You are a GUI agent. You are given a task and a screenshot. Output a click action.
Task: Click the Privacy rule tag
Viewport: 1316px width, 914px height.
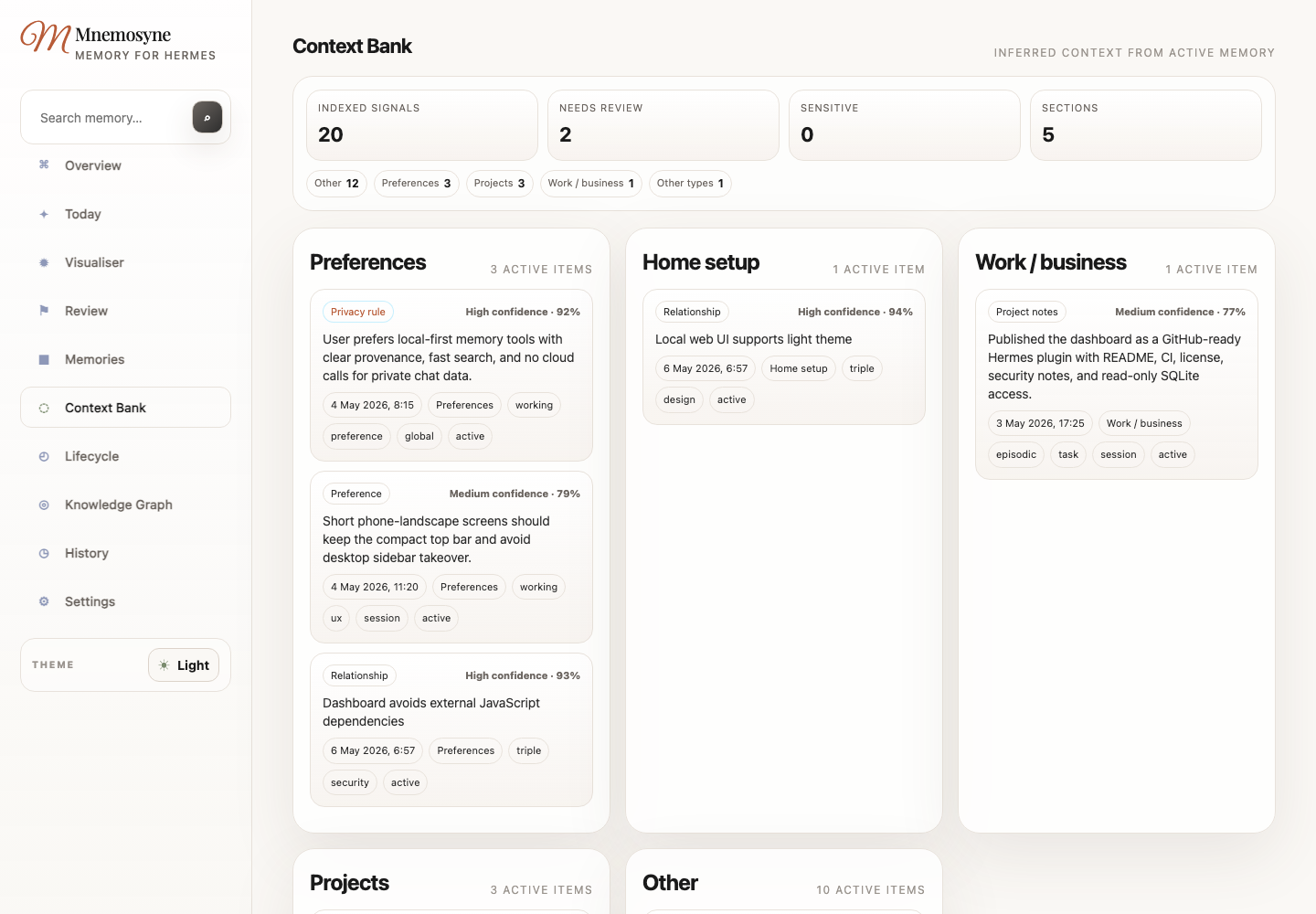click(x=358, y=313)
